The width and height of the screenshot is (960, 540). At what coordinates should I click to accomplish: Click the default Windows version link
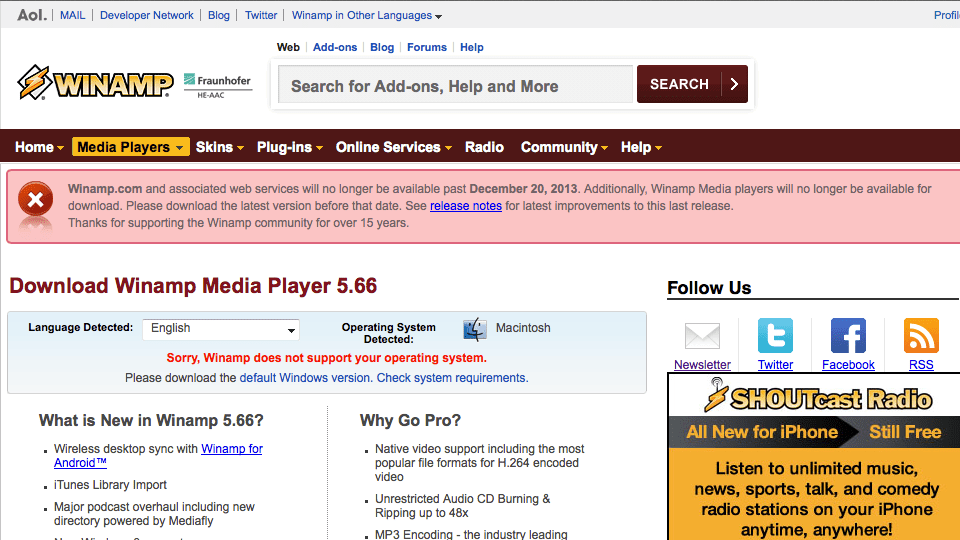coord(306,378)
